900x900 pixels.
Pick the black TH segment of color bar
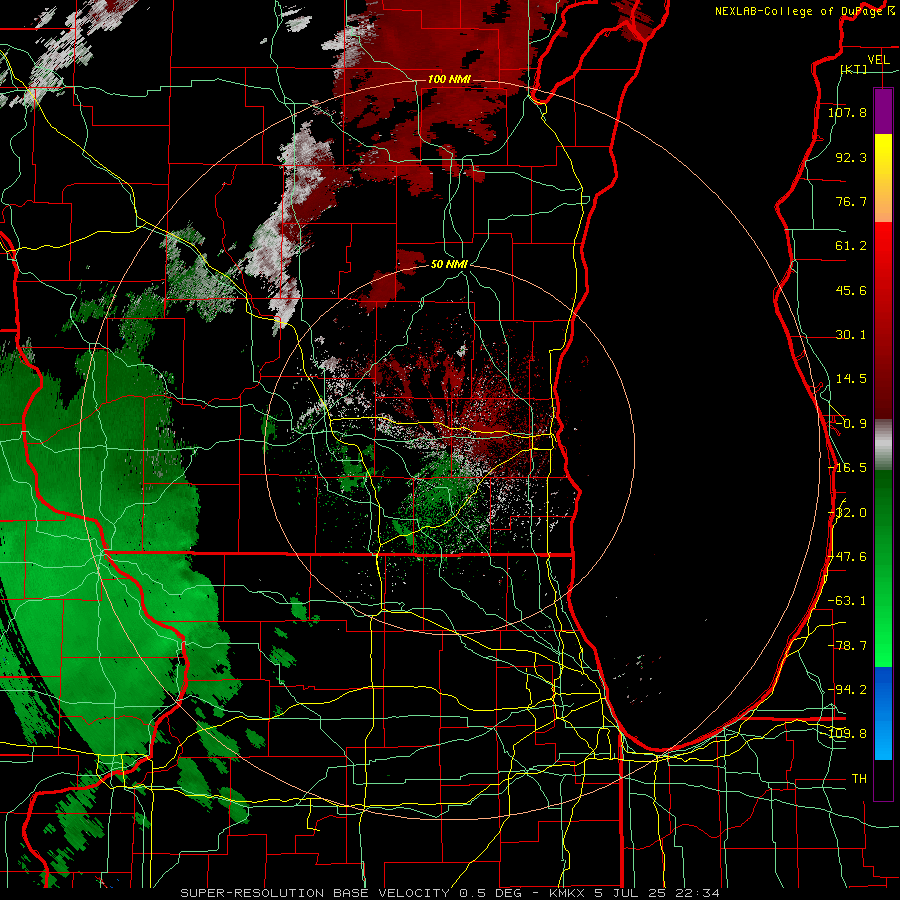click(x=883, y=779)
